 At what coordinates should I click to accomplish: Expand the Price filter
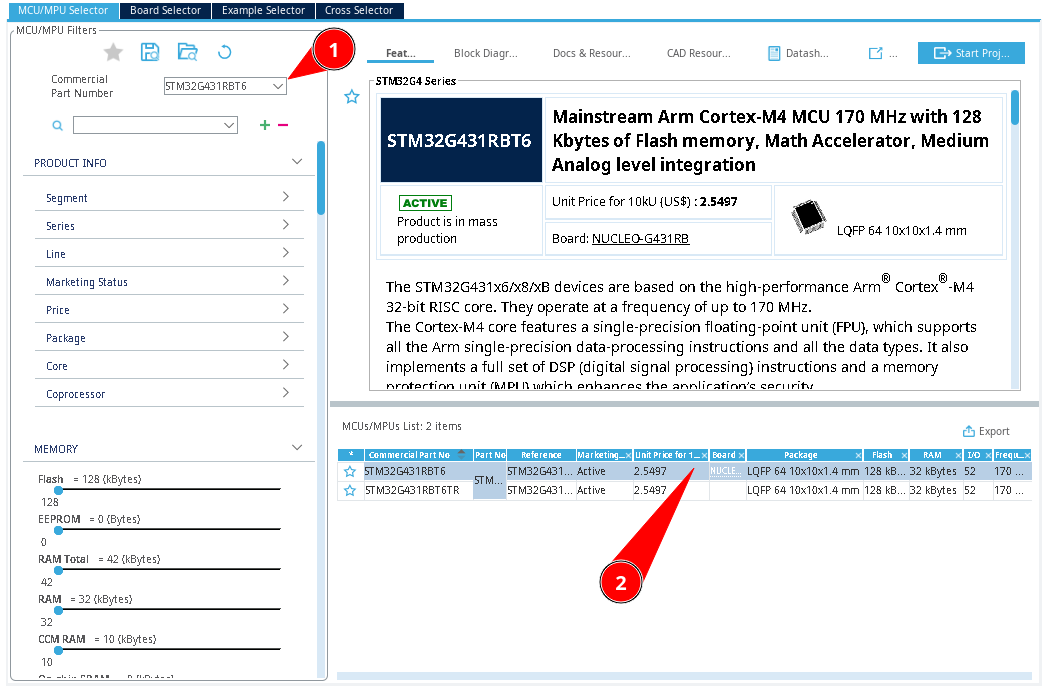coord(286,309)
